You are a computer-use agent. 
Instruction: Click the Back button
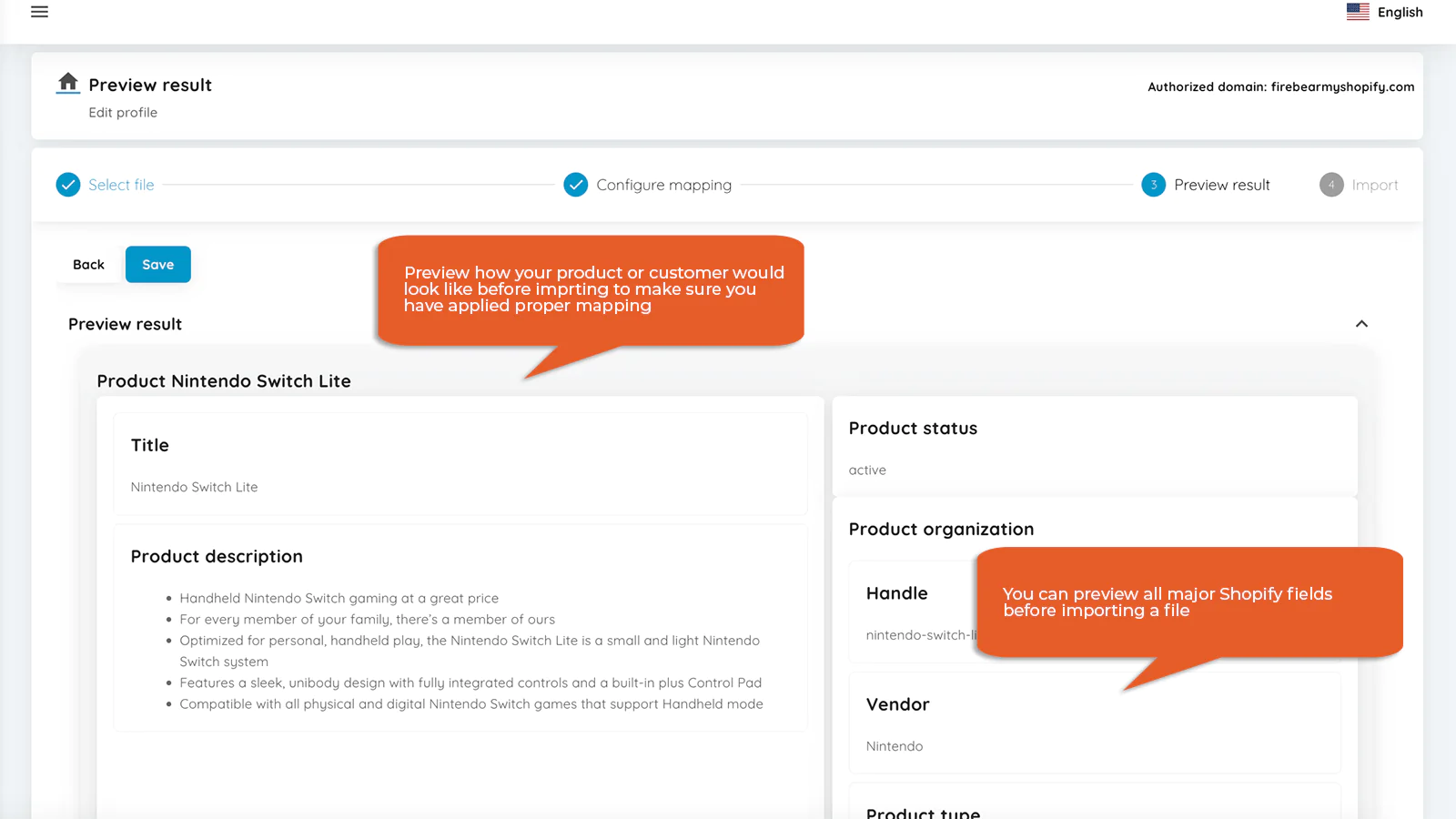coord(88,265)
